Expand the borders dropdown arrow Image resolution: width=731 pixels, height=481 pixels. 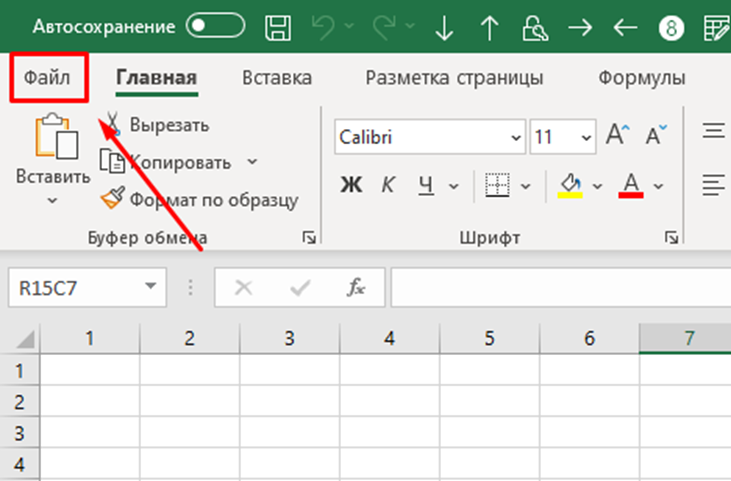525,186
